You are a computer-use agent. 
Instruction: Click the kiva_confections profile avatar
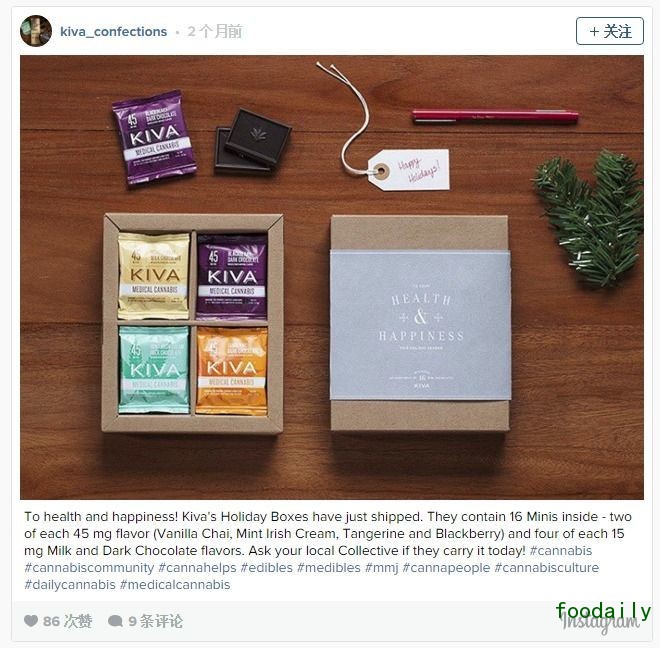coord(36,31)
